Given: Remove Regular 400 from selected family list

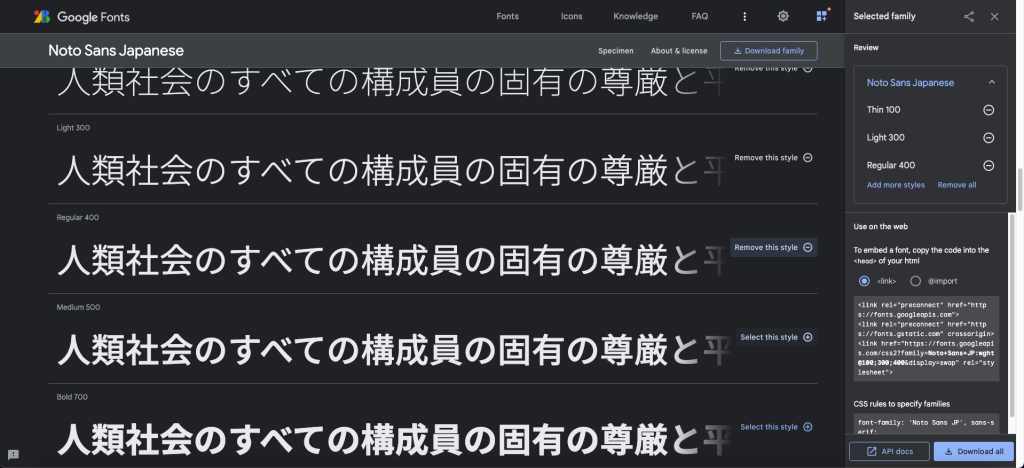Looking at the screenshot, I should (x=989, y=166).
